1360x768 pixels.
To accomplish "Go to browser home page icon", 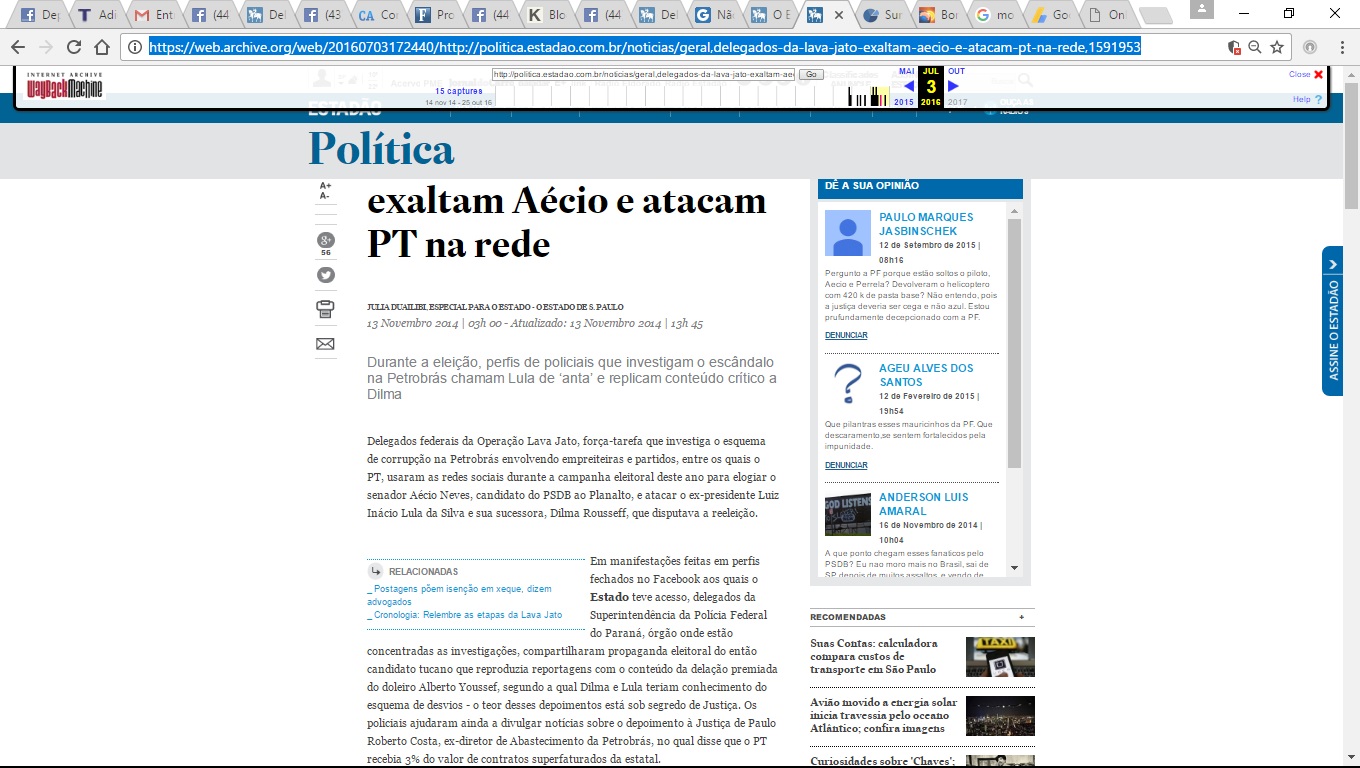I will (x=102, y=47).
